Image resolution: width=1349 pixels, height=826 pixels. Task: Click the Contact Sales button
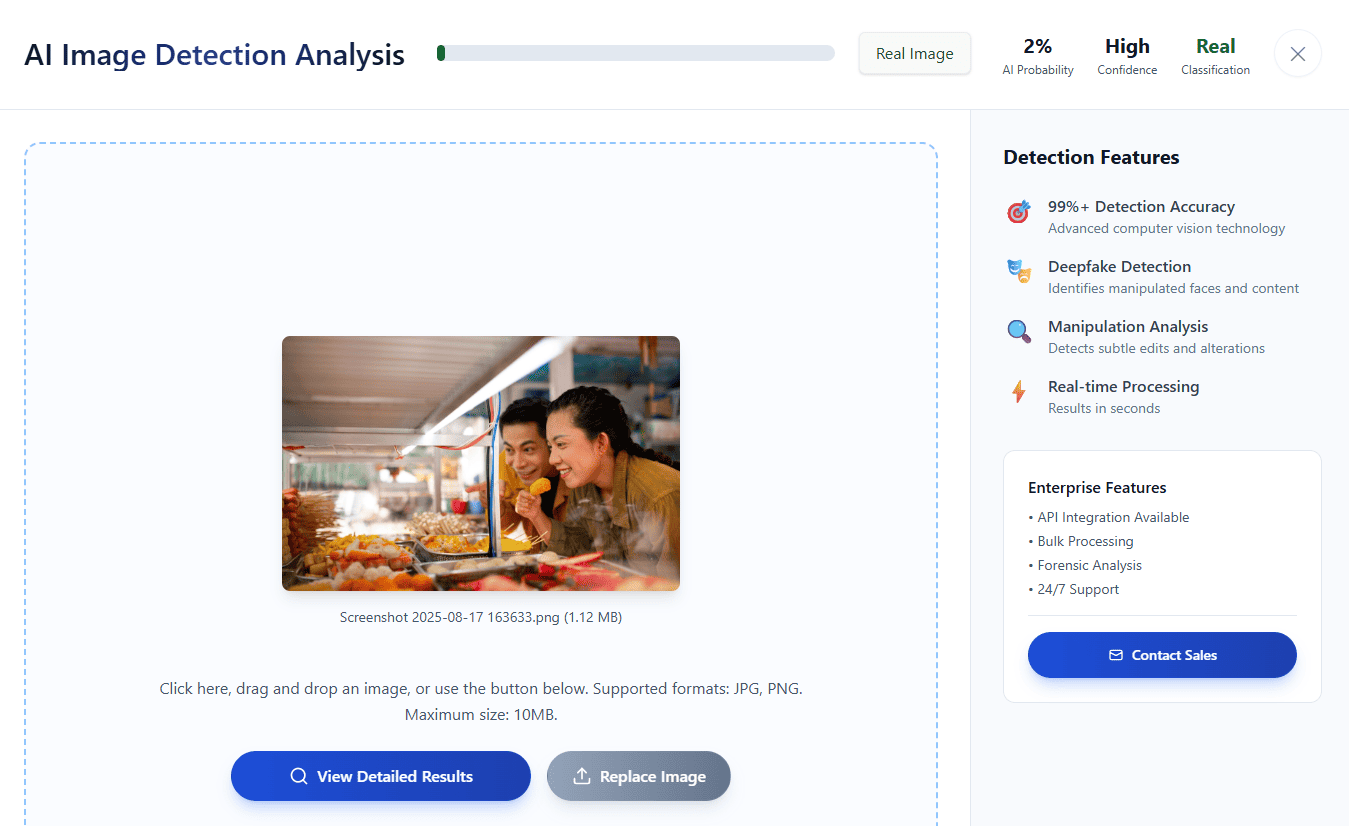[x=1162, y=655]
